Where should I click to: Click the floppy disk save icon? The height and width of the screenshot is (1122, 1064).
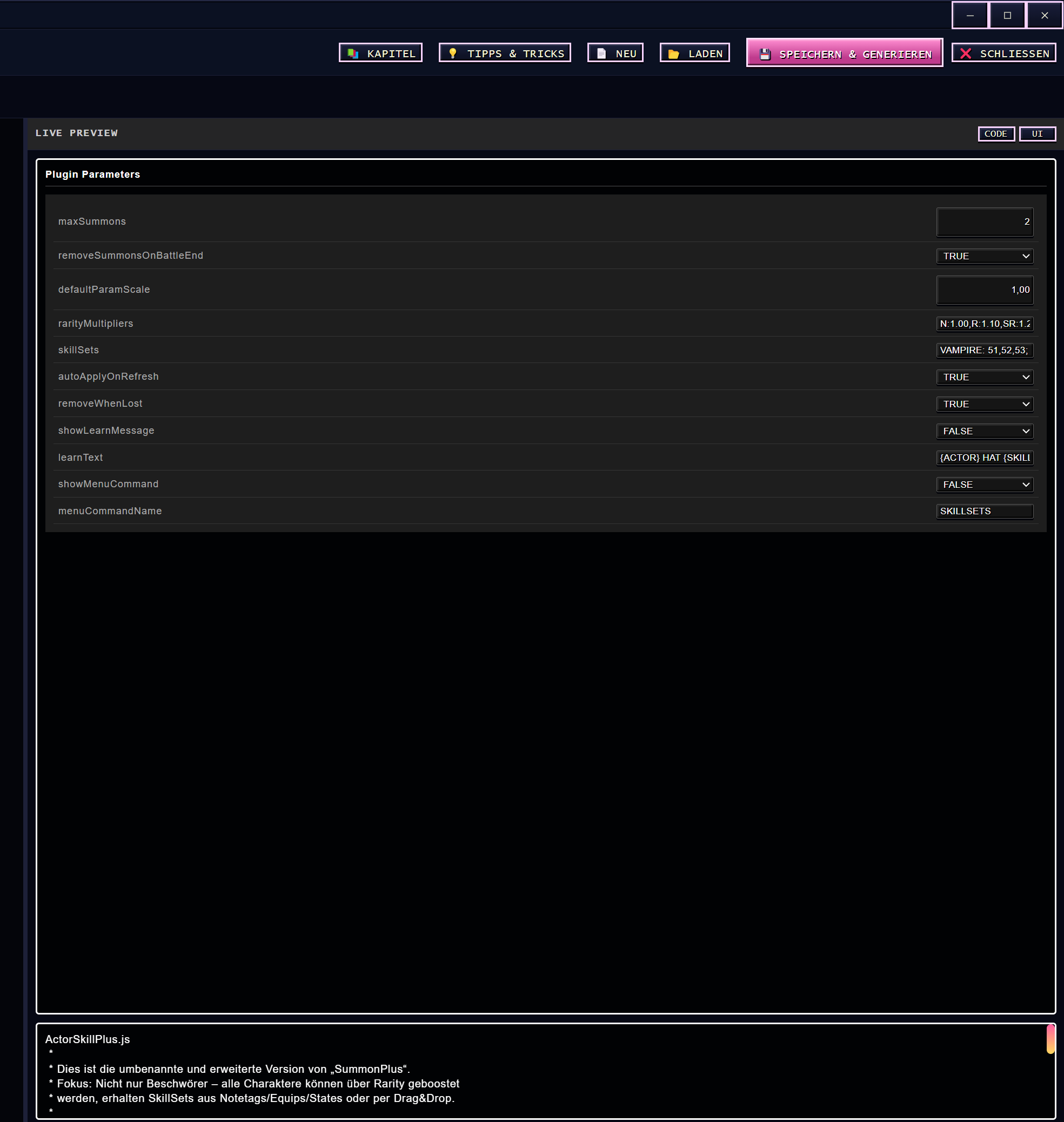[765, 54]
